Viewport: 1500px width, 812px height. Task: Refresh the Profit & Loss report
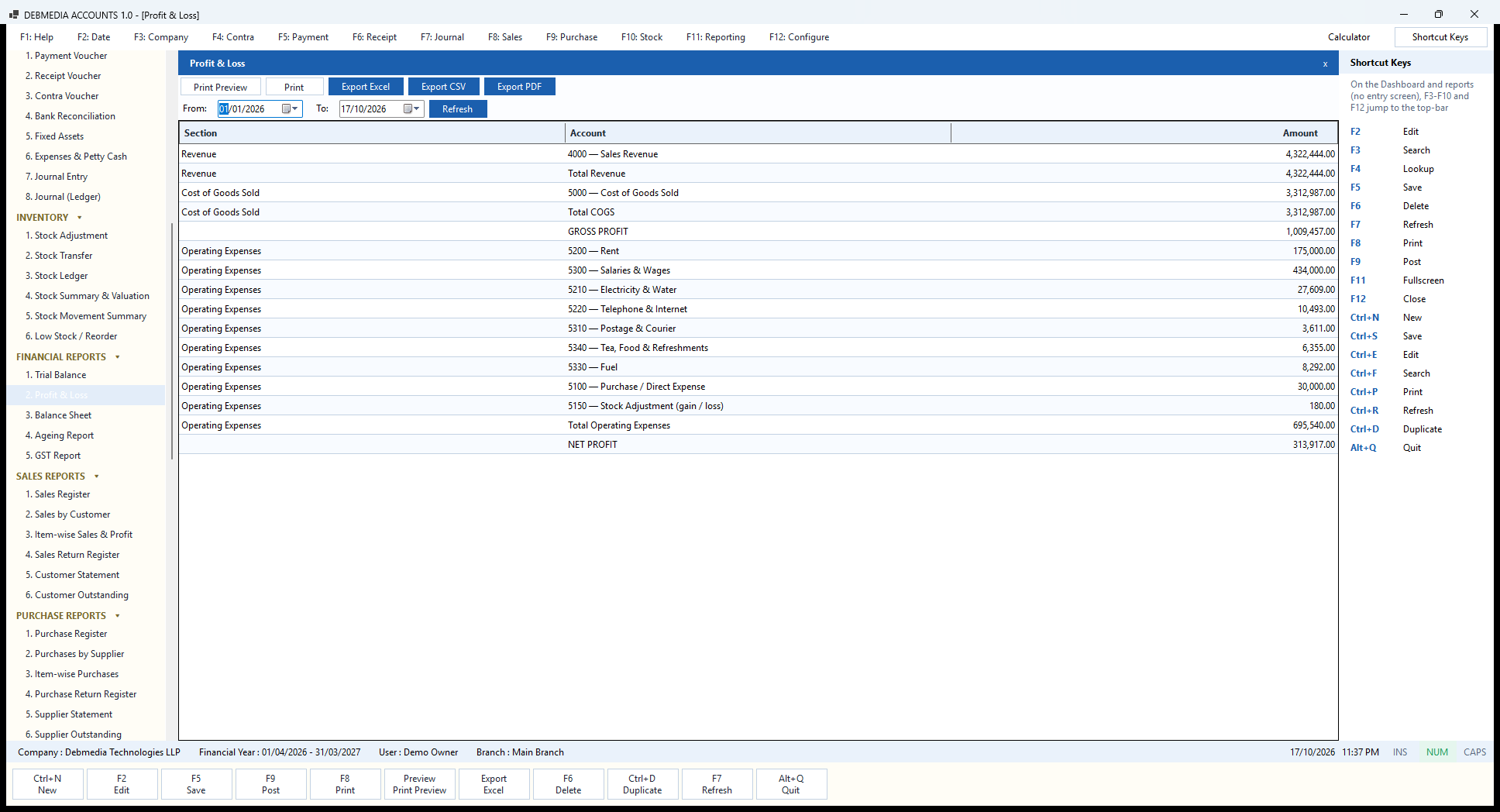point(457,109)
